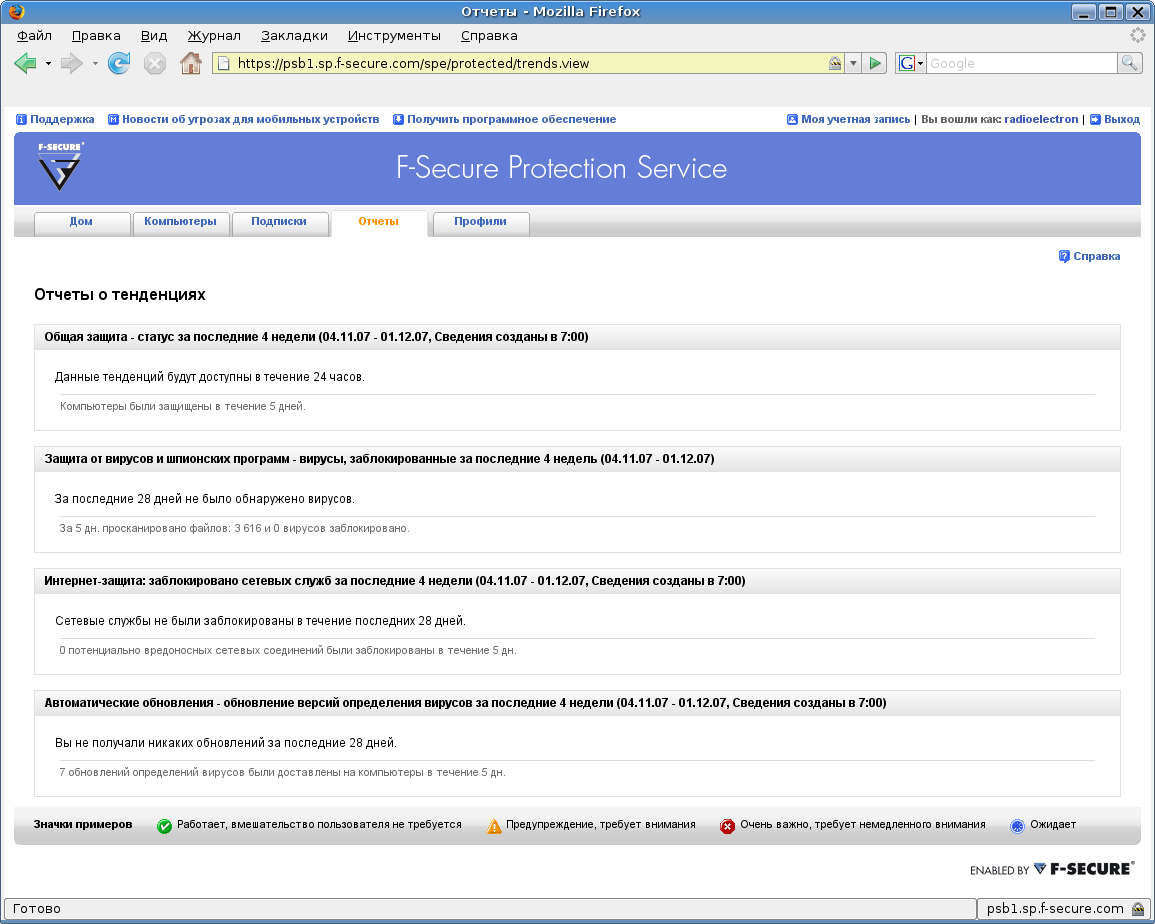The height and width of the screenshot is (924, 1155).
Task: Switch to the Дом tab
Action: [x=81, y=223]
